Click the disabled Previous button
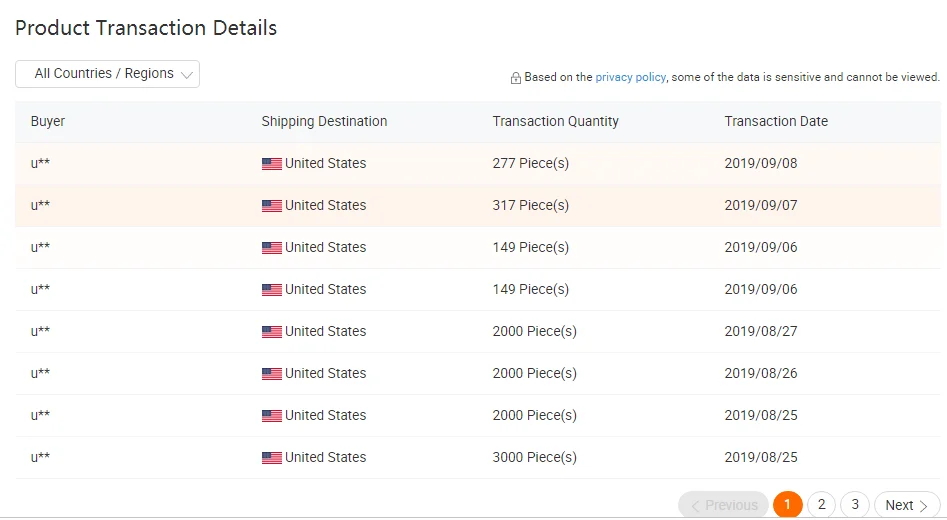This screenshot has height=520, width=947. pos(723,505)
